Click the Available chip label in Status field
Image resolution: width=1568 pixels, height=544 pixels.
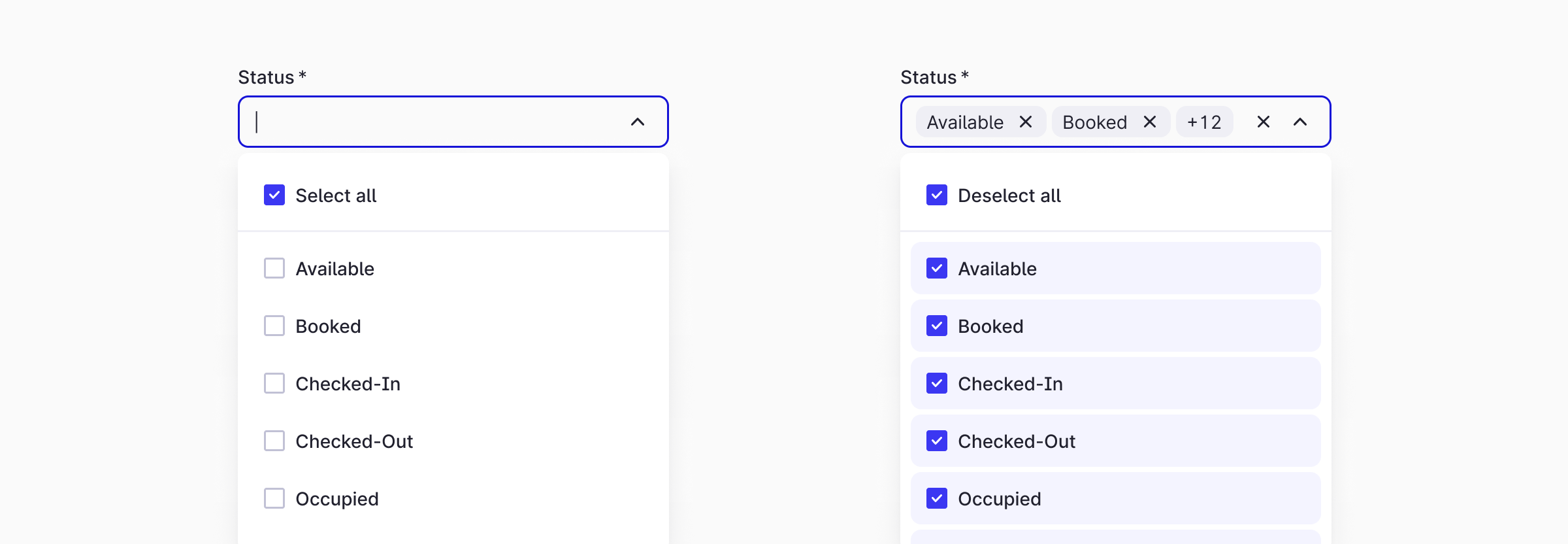965,122
